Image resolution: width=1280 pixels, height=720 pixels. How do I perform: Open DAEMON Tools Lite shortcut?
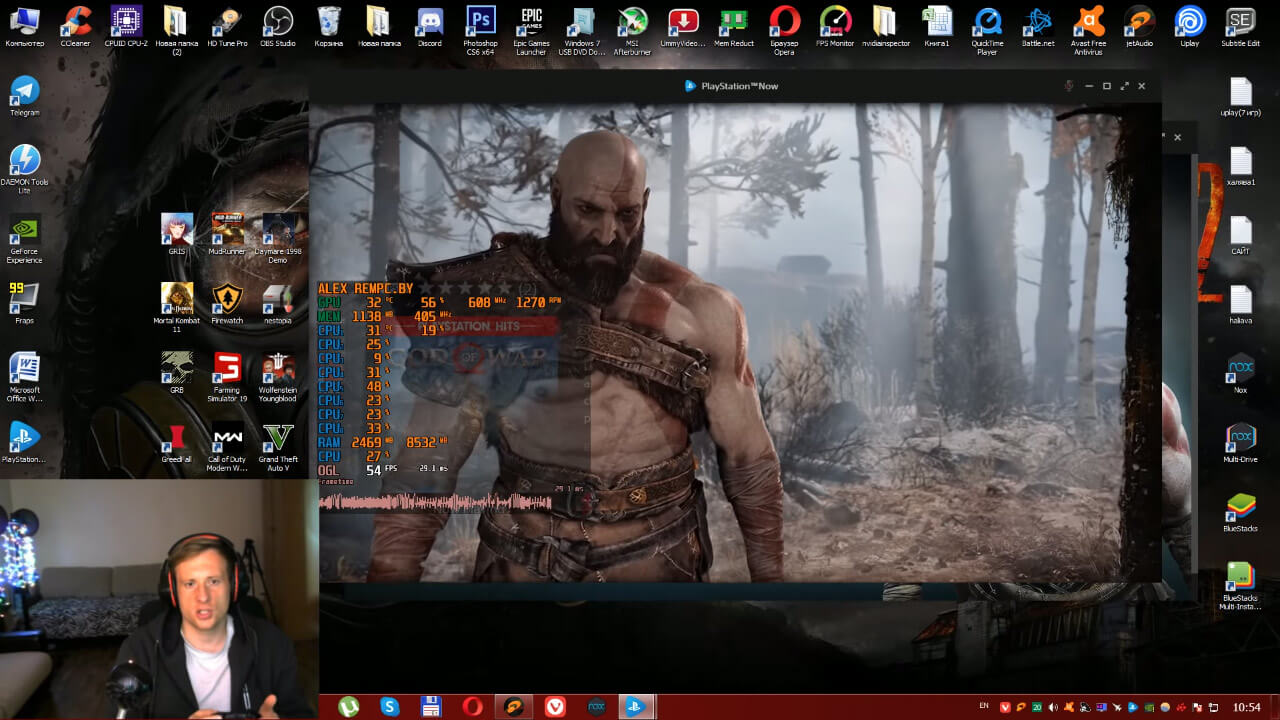[x=24, y=169]
